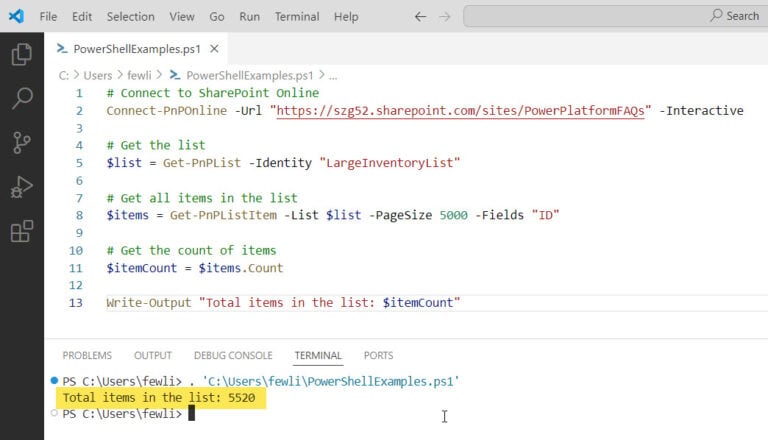Click the -Interactive parameter text
This screenshot has width=768, height=440.
point(701,111)
